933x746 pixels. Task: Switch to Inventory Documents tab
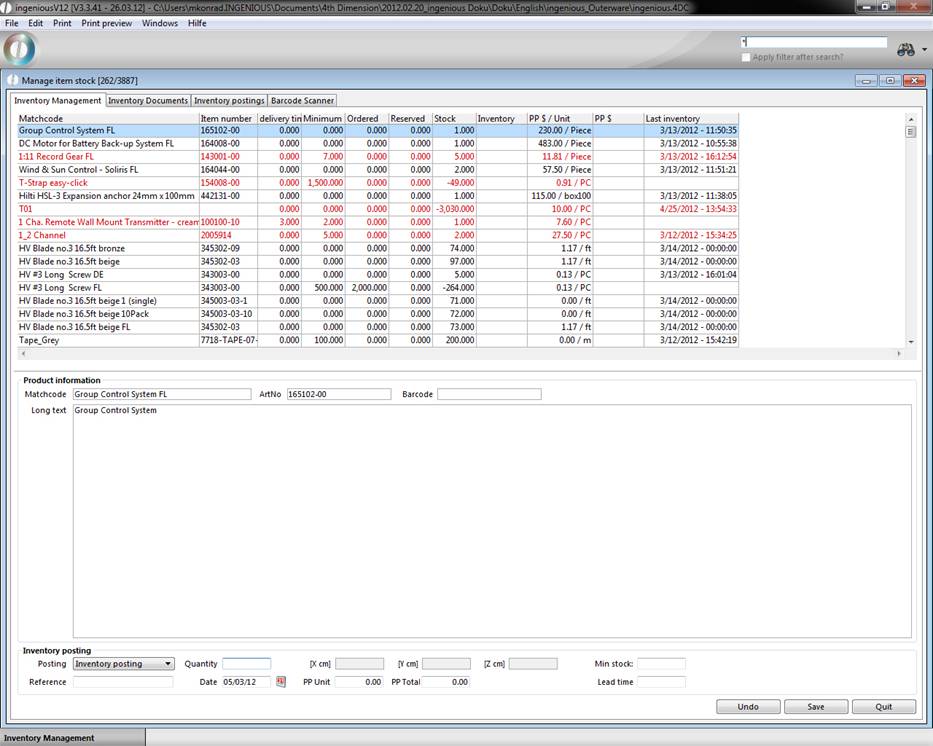click(x=147, y=101)
